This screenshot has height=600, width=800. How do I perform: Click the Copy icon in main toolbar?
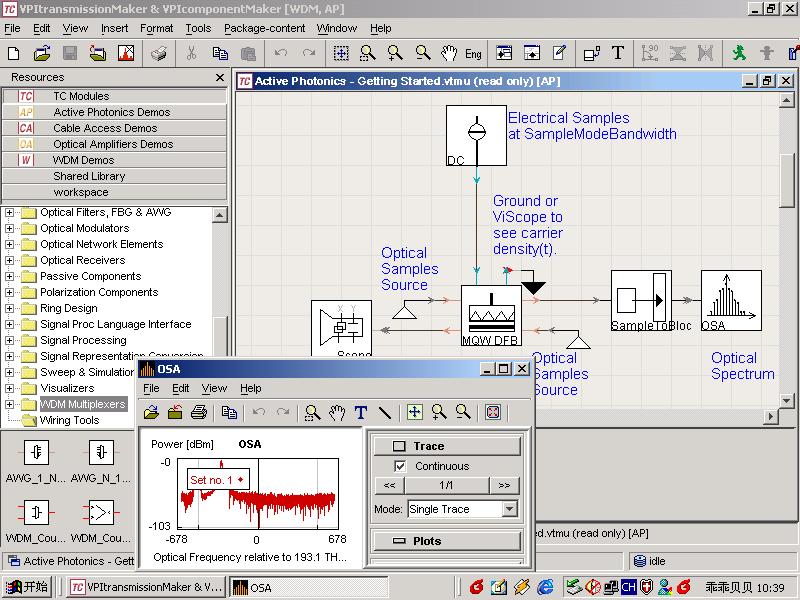220,53
